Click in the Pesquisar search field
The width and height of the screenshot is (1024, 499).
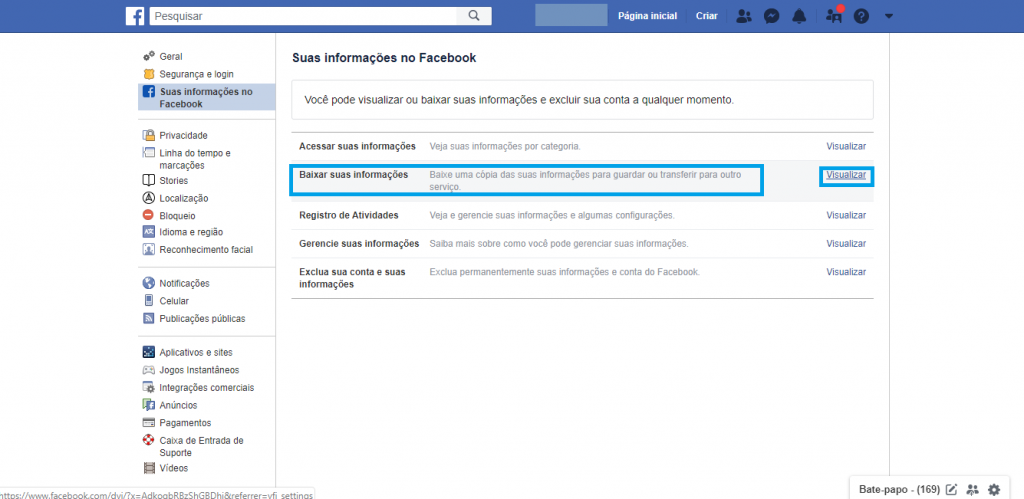(303, 16)
